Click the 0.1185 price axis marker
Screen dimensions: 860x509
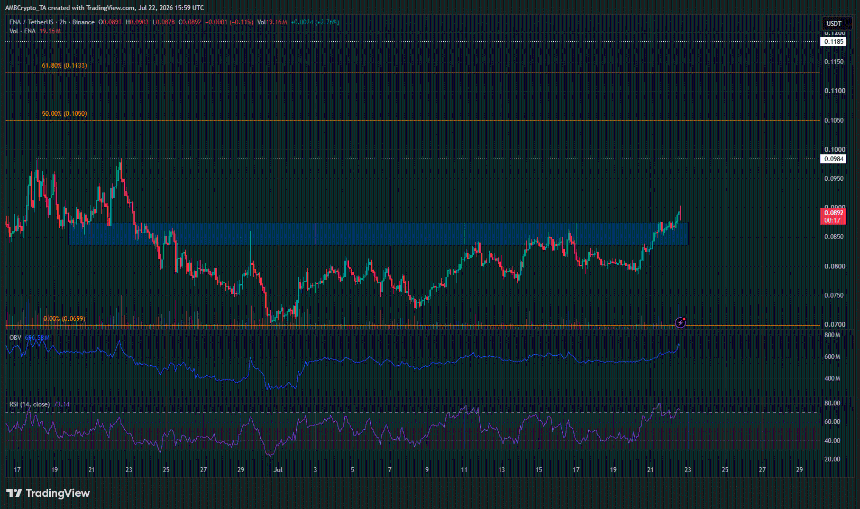(833, 42)
